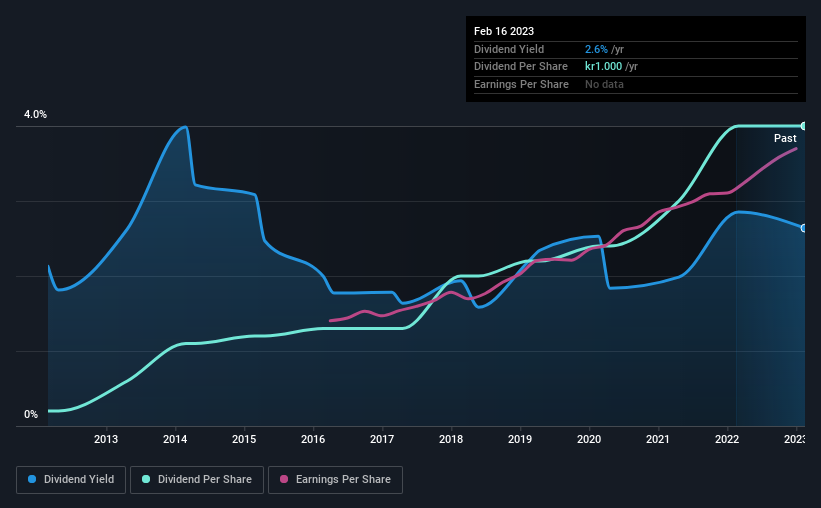
Task: Toggle the Earnings Per Share legend button
Action: point(335,480)
